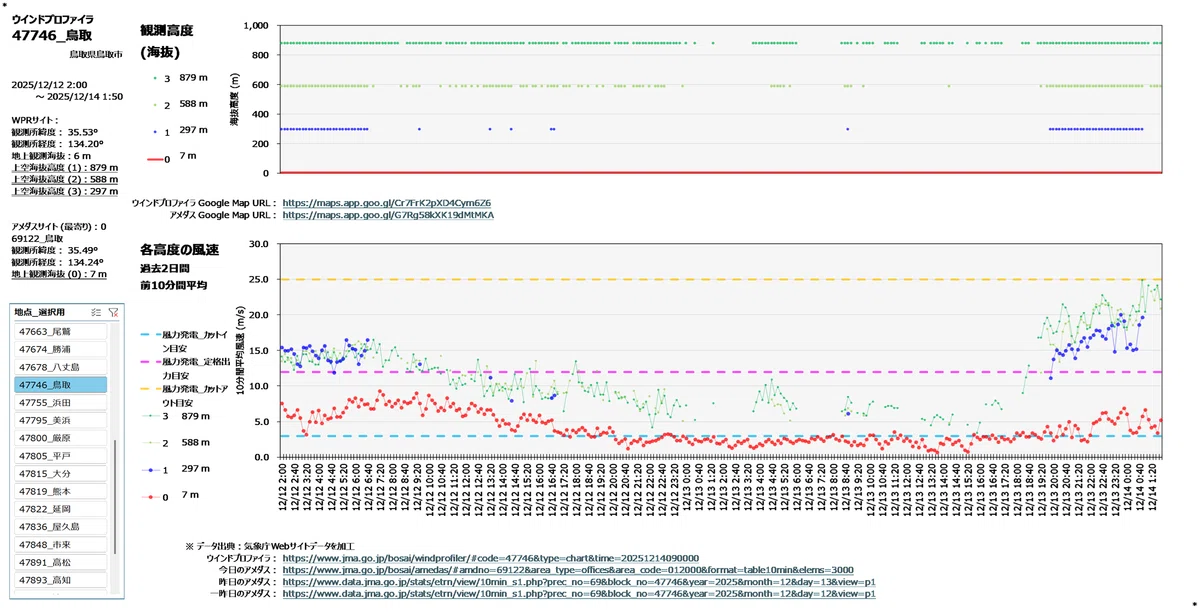Select station 47674_勝浦 in the slicer
The height and width of the screenshot is (612, 1200).
(x=60, y=349)
